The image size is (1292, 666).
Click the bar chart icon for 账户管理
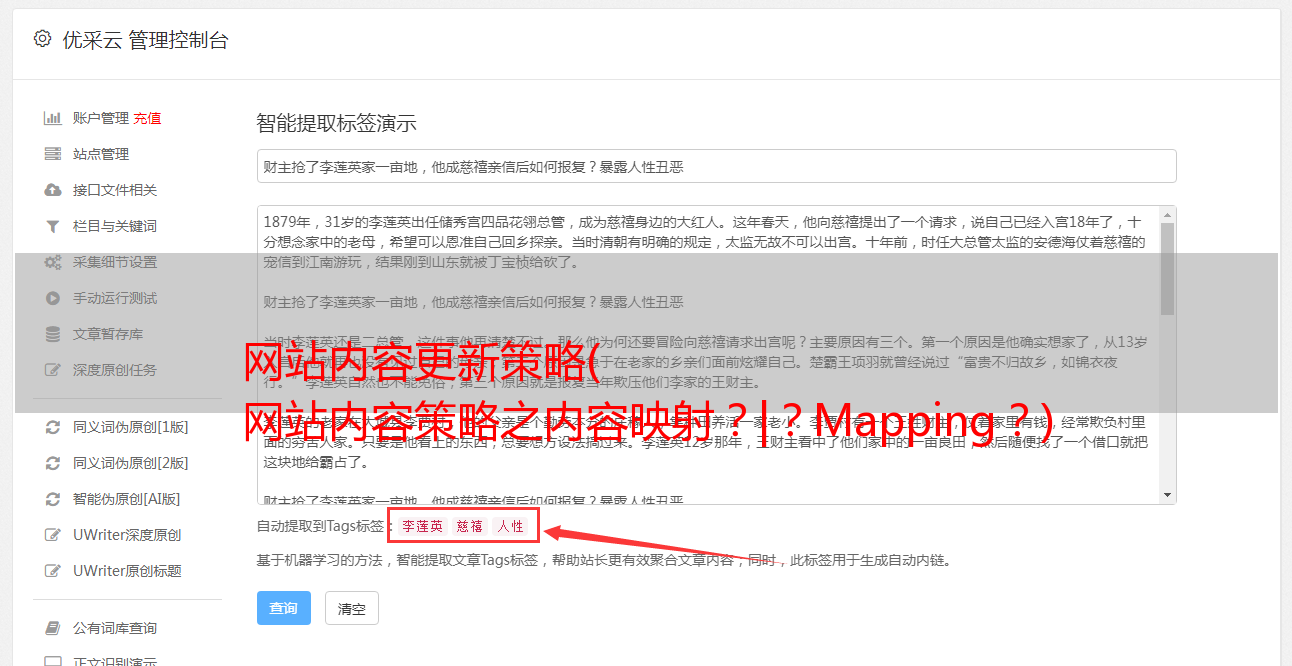tap(53, 118)
